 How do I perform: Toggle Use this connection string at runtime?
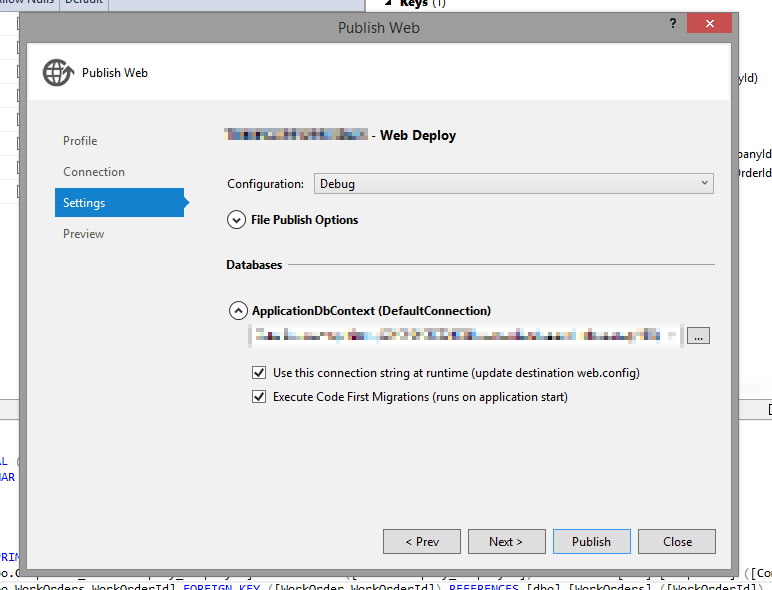[259, 373]
